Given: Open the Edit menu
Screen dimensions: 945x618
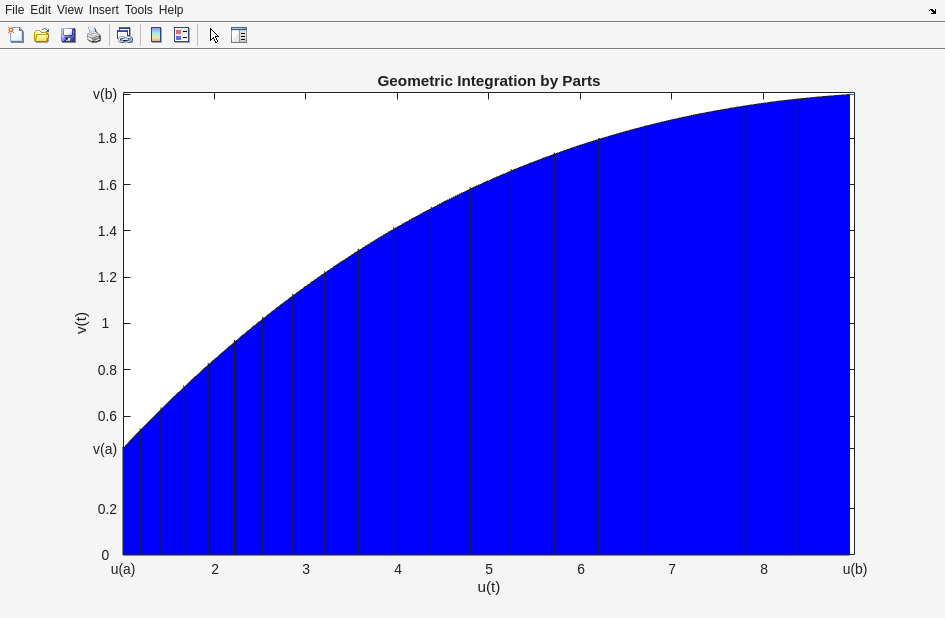Looking at the screenshot, I should click(x=40, y=10).
